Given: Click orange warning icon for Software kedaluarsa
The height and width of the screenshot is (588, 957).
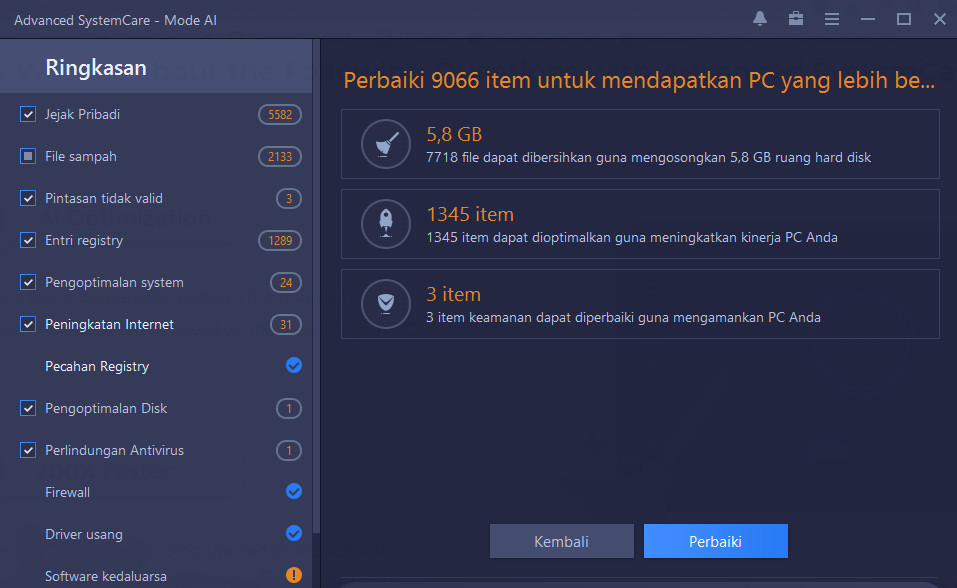Looking at the screenshot, I should click(294, 575).
